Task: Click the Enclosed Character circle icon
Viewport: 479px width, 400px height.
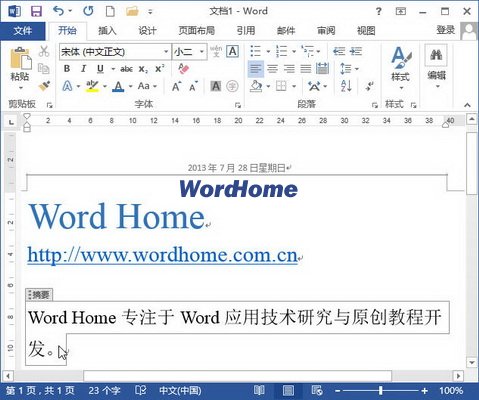Action: (x=232, y=86)
